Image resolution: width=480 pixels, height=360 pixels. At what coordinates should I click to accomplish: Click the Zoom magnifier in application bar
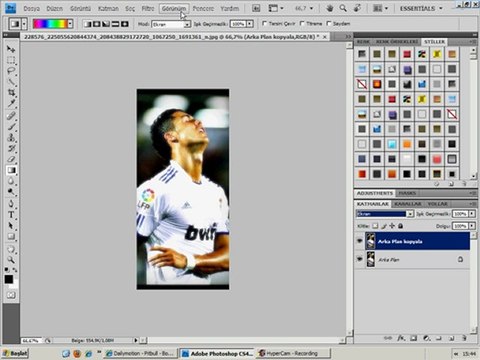point(343,8)
